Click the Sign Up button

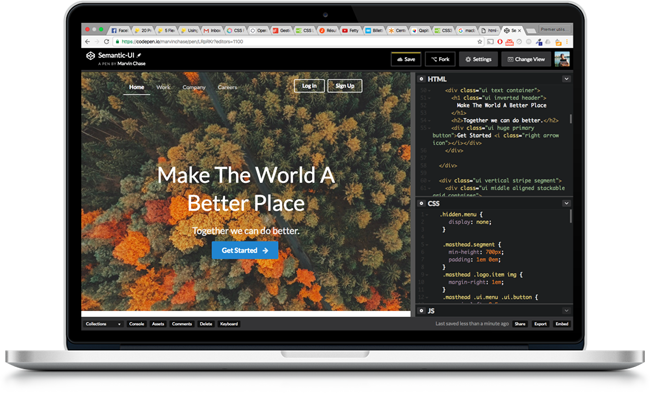(x=345, y=86)
